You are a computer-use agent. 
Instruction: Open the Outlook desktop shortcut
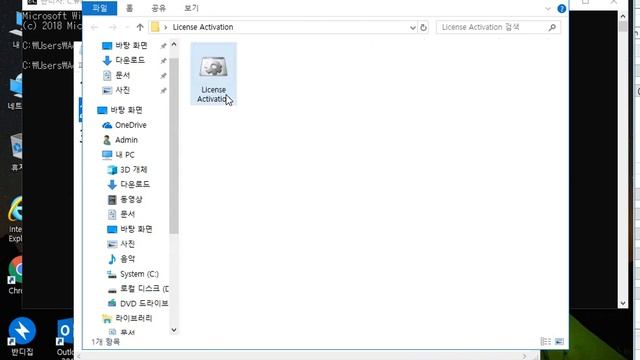65,338
